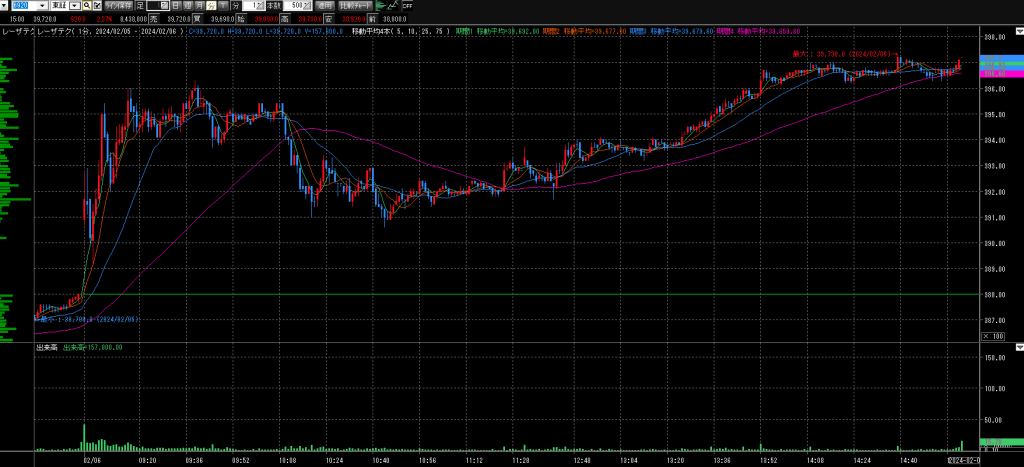Viewport: 1024px width, 467px height.
Task: Click the 本数 bar count input field
Action: tap(295, 6)
